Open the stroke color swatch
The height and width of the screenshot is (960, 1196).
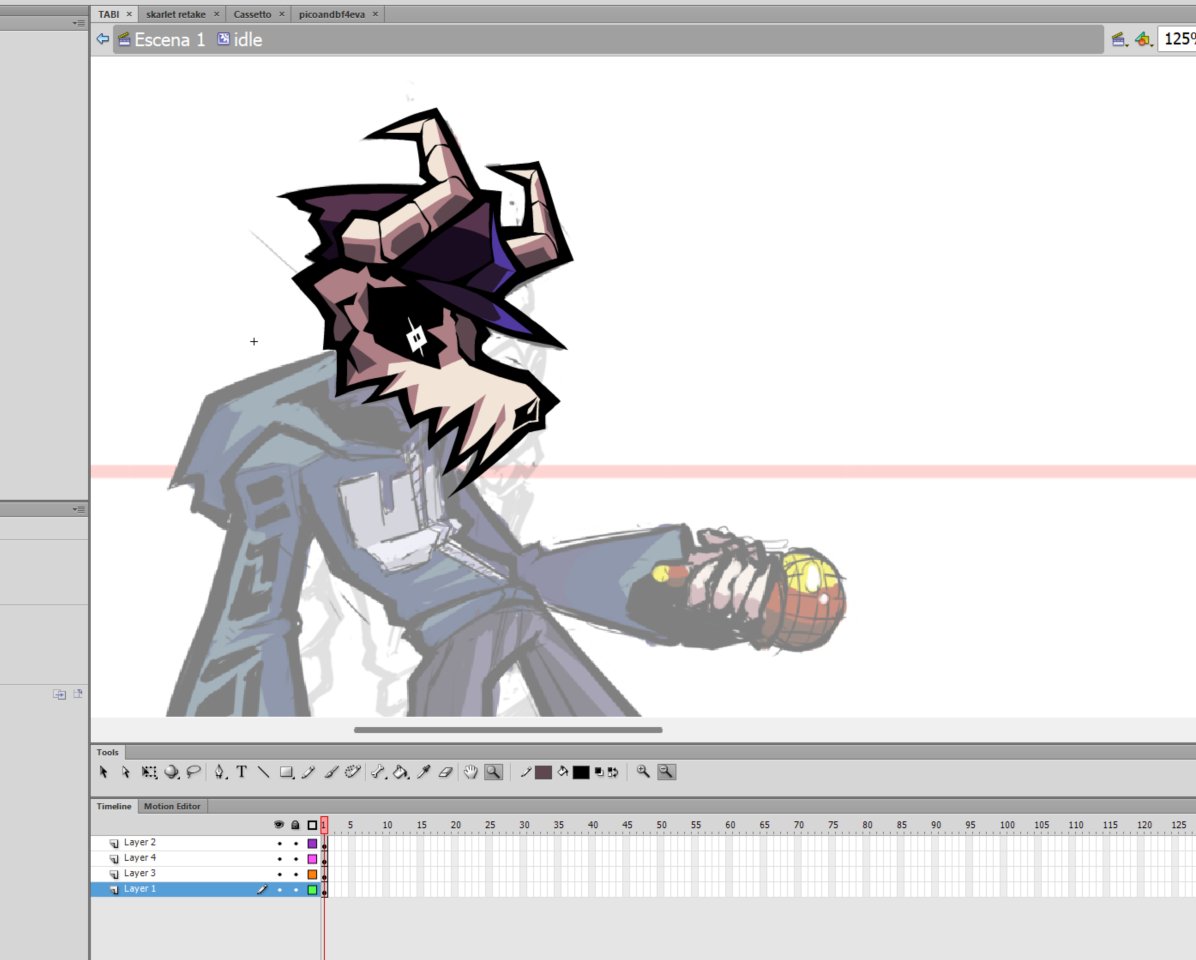(x=543, y=772)
